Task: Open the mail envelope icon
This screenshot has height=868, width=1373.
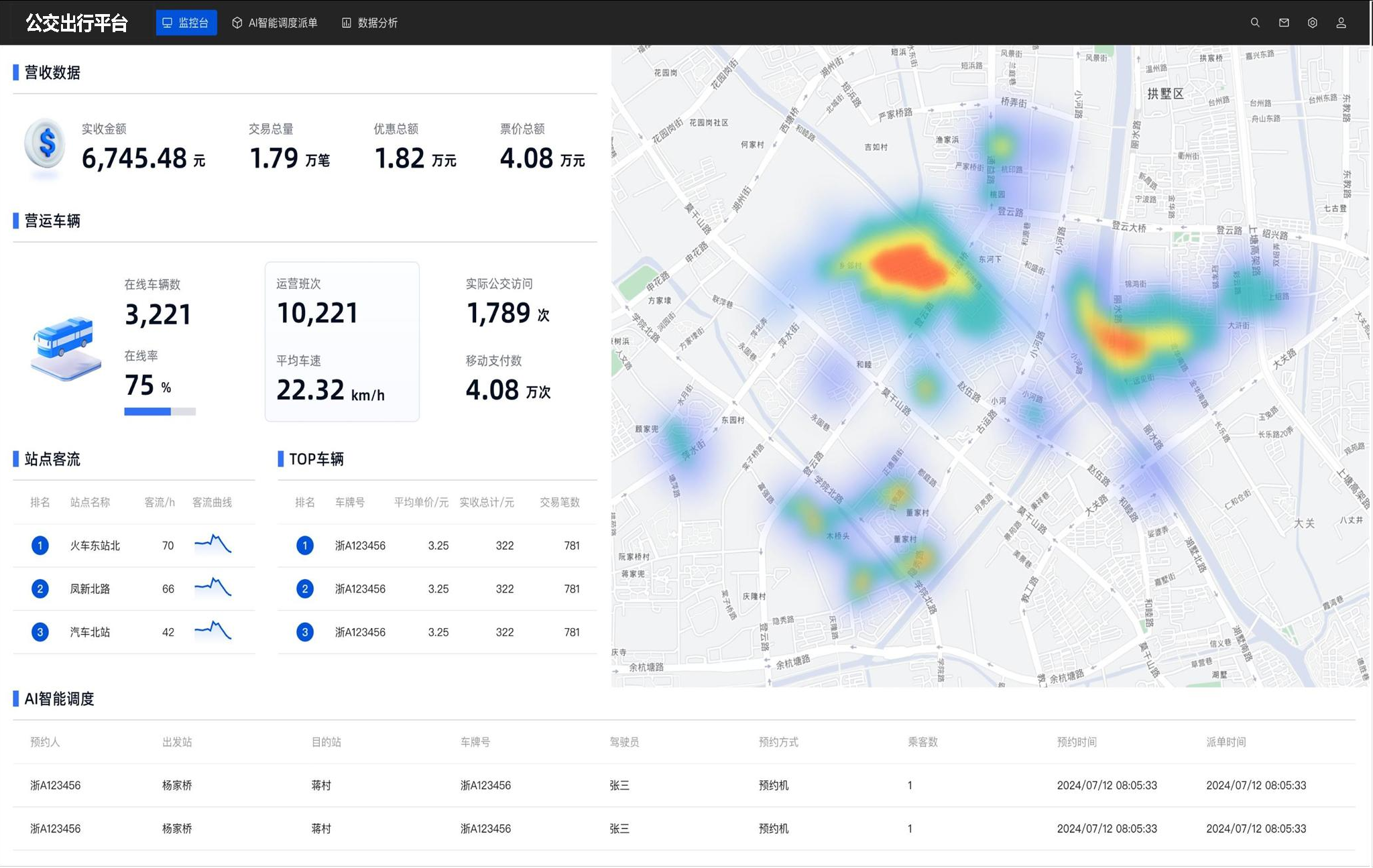Action: coord(1284,23)
